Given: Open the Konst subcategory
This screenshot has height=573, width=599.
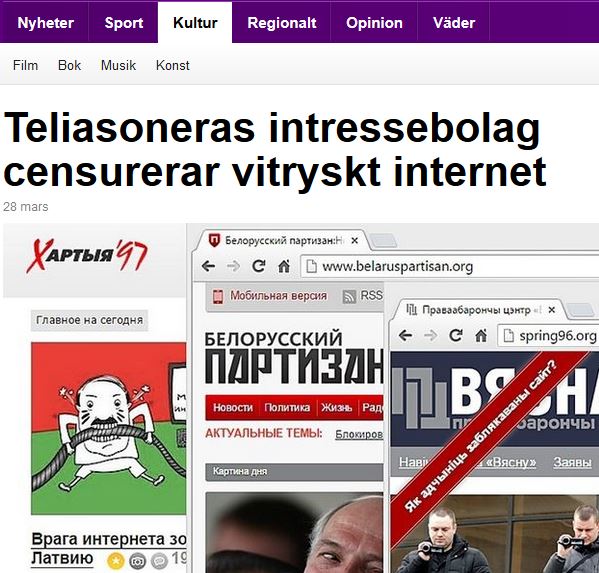Looking at the screenshot, I should tap(172, 65).
